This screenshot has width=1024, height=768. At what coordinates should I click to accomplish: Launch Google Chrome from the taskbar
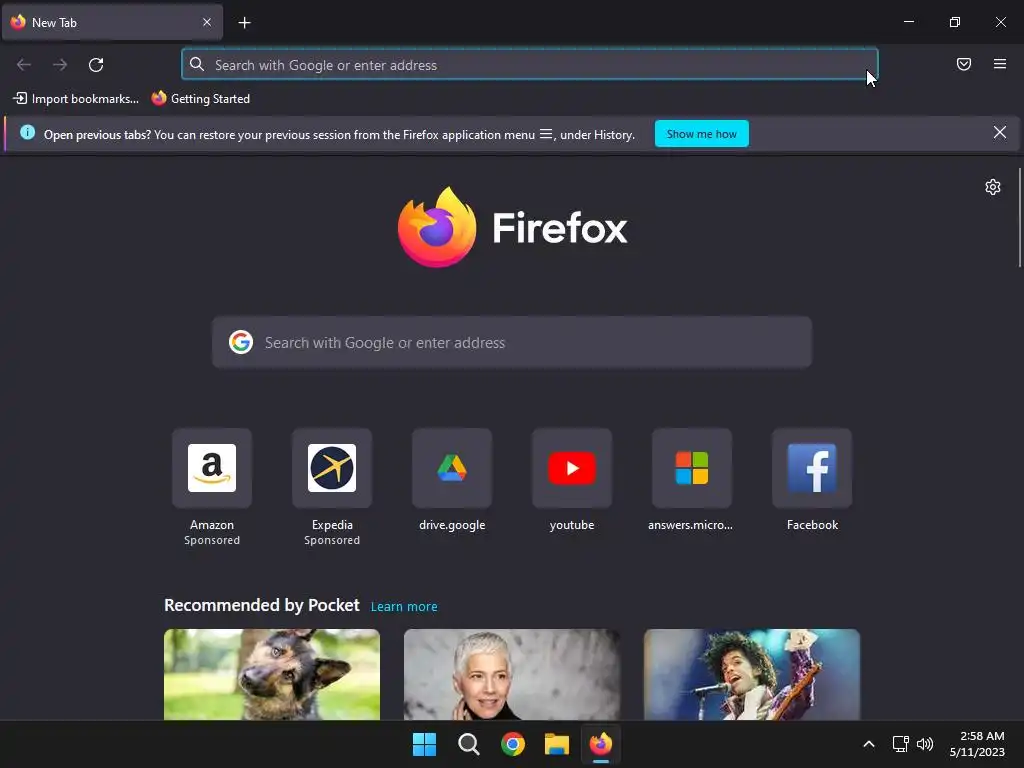coord(513,744)
